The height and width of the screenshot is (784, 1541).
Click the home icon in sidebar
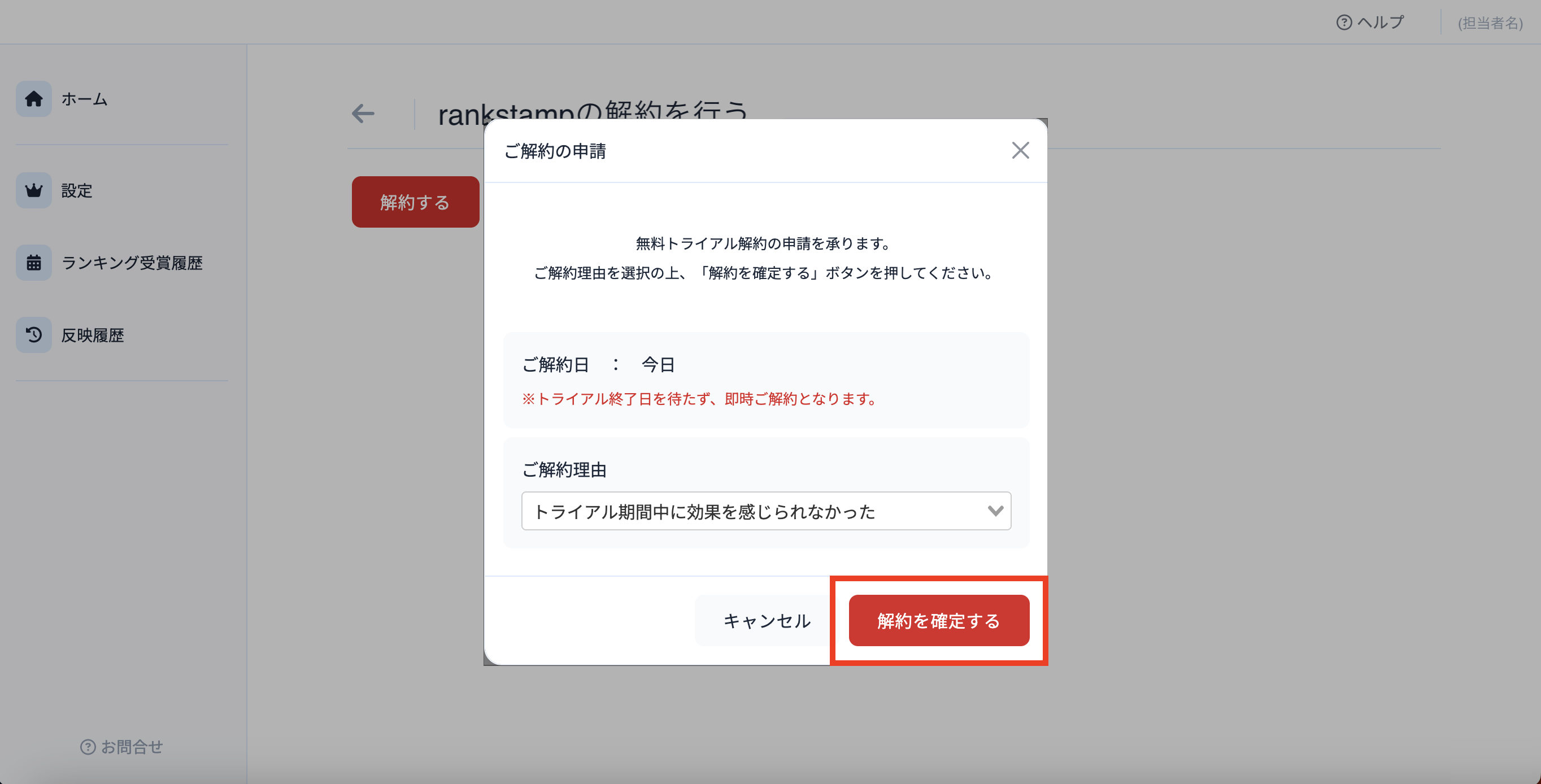[33, 99]
